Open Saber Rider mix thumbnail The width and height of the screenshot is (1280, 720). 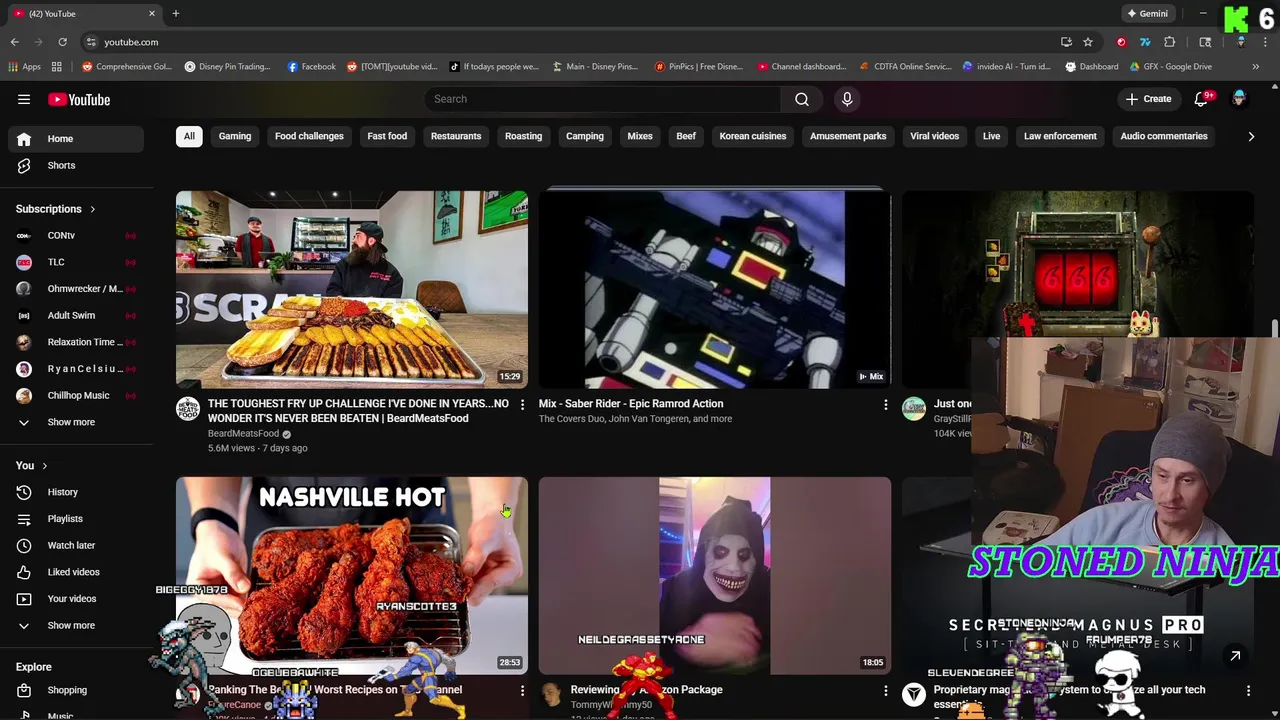tap(715, 289)
